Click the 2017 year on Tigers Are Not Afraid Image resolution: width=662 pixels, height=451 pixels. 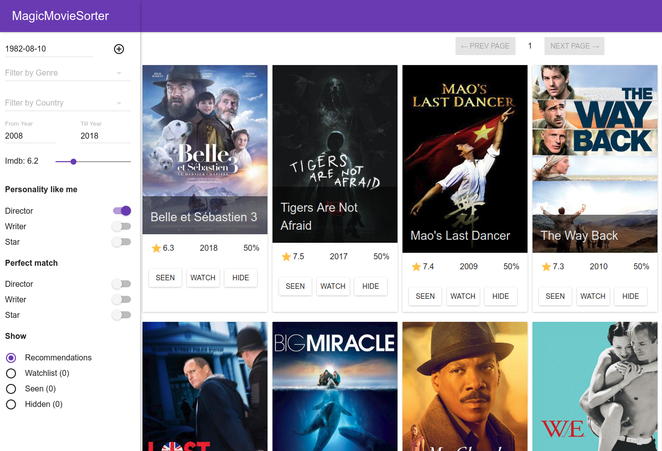339,257
